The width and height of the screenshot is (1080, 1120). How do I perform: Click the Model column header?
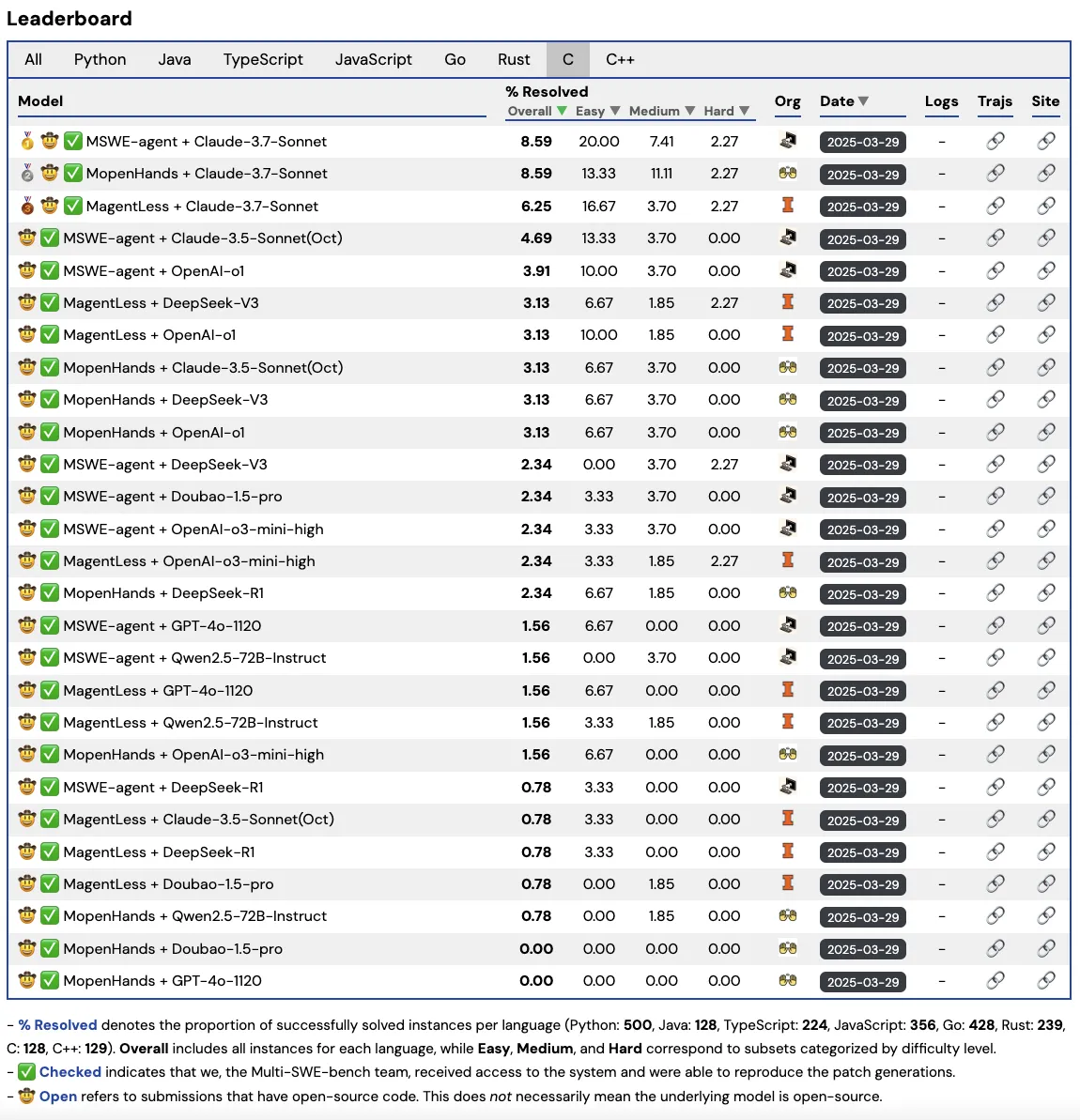[x=40, y=101]
